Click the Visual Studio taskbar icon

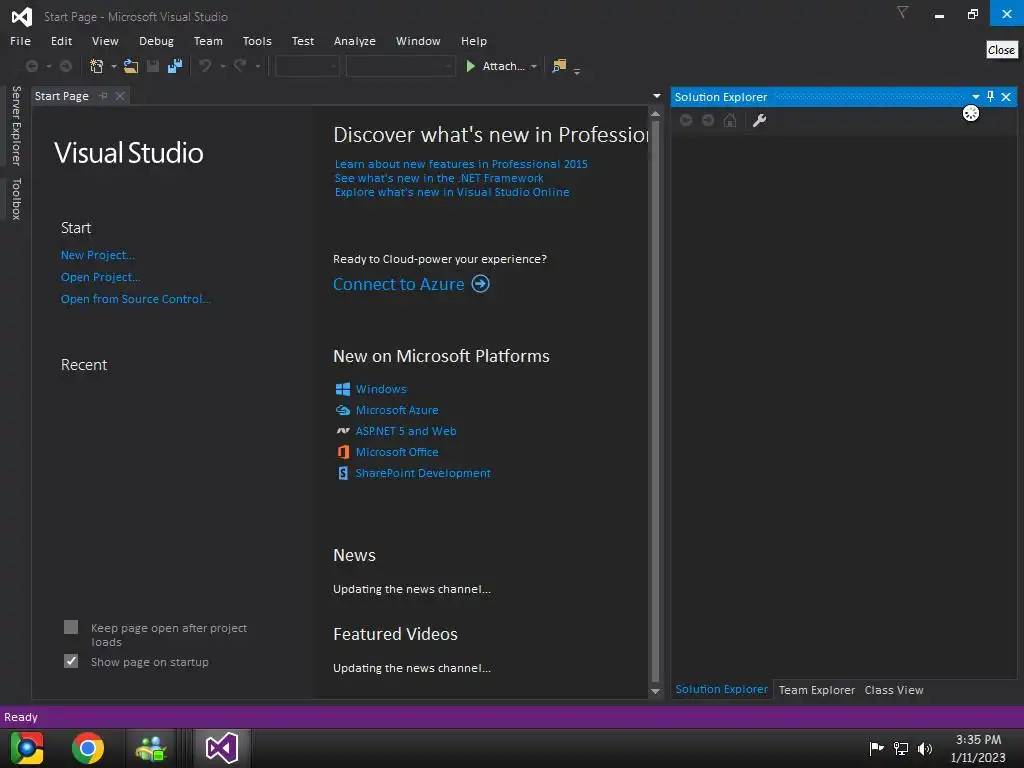tap(222, 748)
